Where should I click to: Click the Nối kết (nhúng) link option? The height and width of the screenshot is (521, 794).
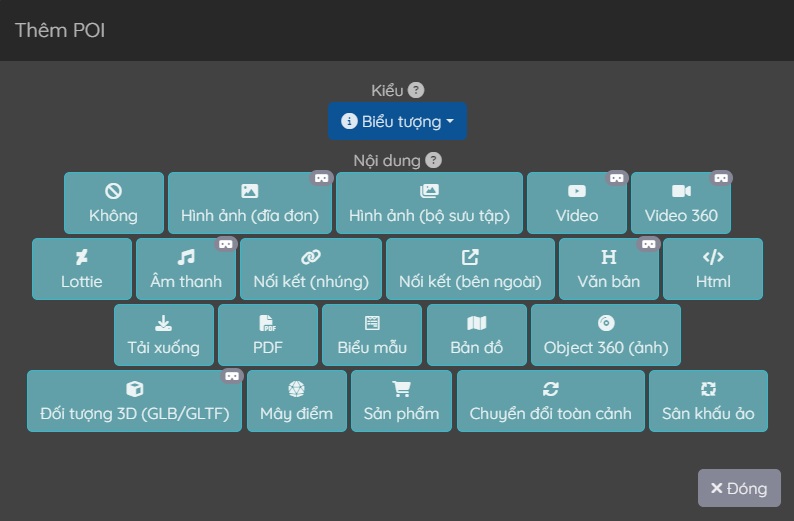[311, 269]
